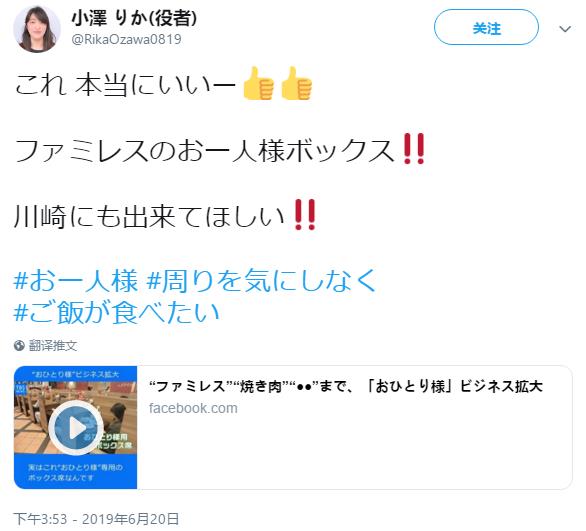Play the video in the link card

pos(76,427)
